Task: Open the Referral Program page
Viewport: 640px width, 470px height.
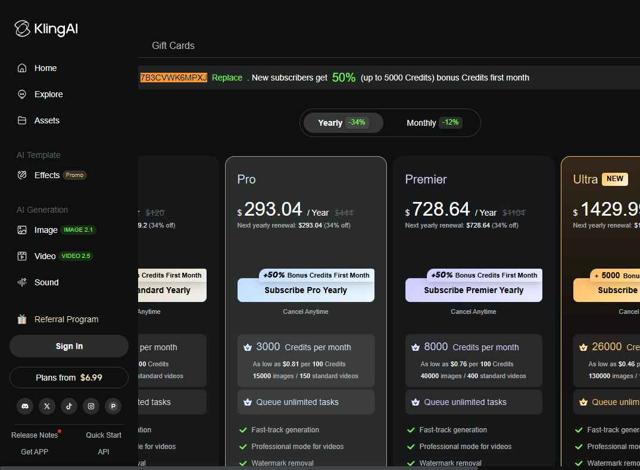Action: pos(66,319)
